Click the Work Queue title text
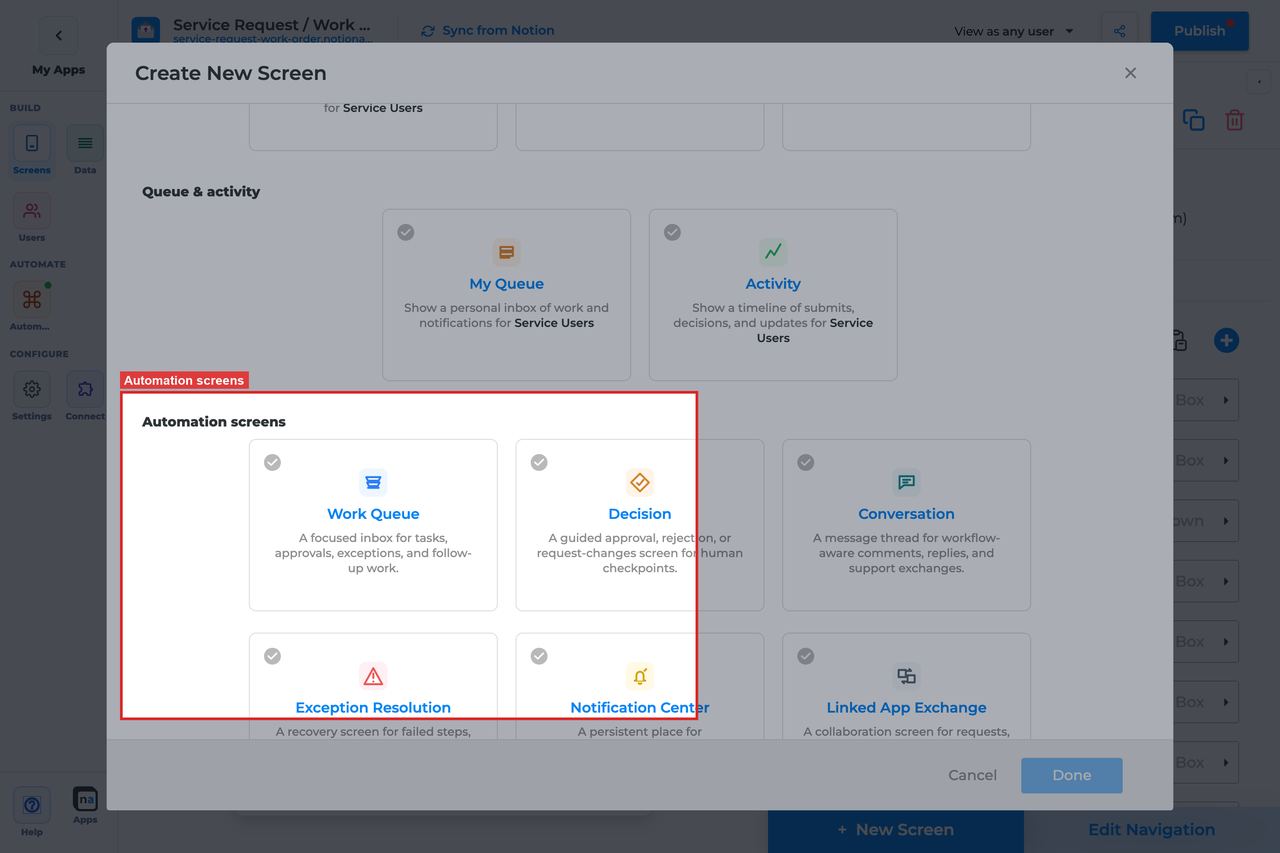The image size is (1280, 853). 373,514
